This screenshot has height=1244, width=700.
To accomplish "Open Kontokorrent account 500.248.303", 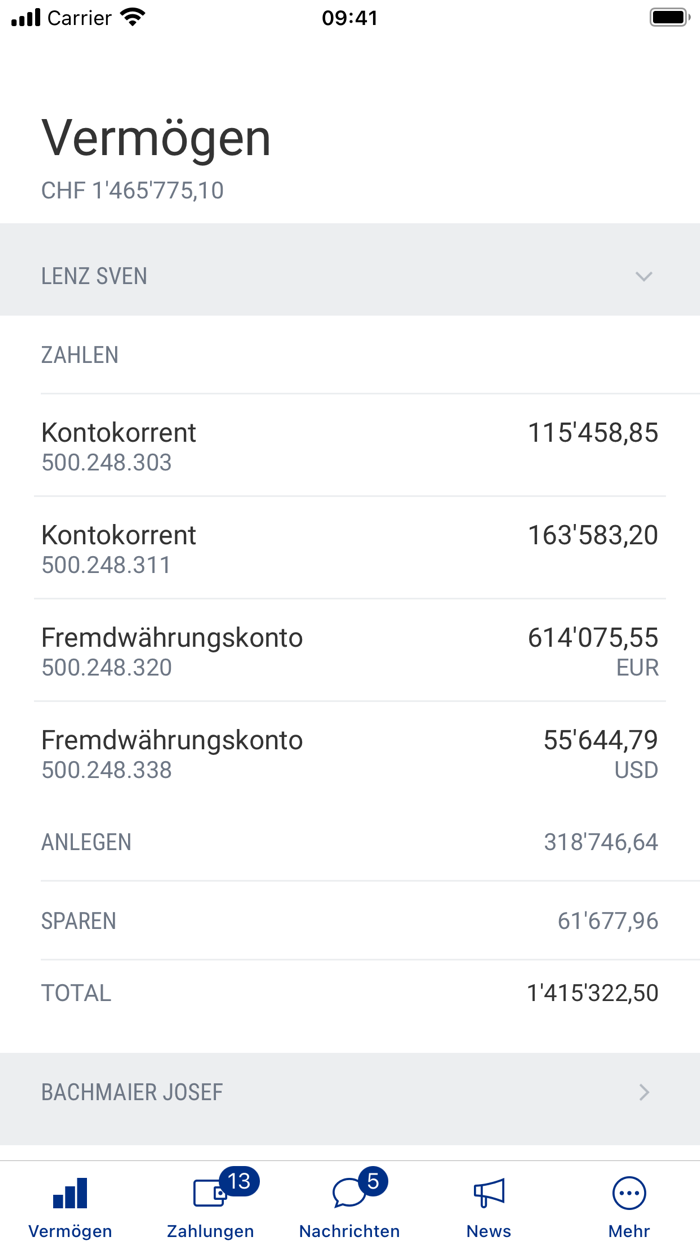I will tap(350, 447).
